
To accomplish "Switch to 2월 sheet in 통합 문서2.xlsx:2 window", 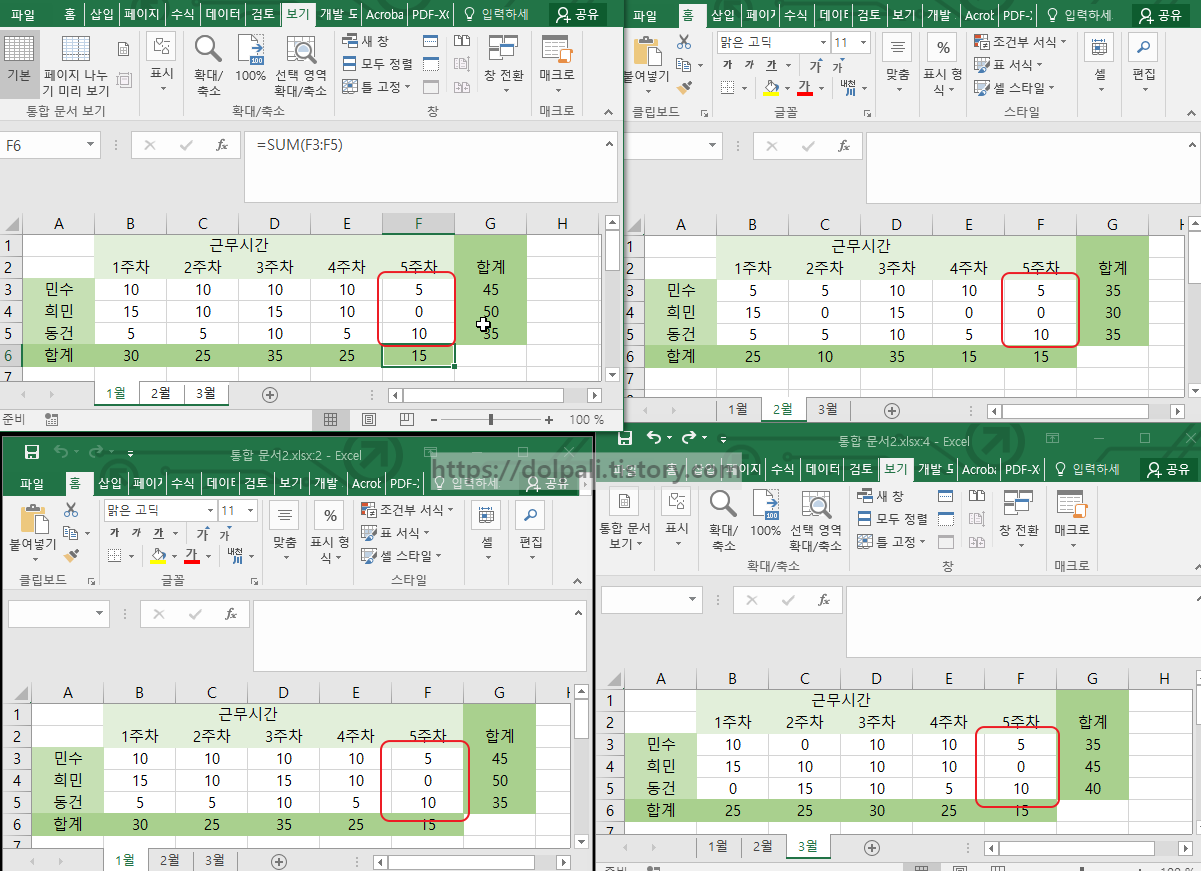I will pyautogui.click(x=170, y=859).
